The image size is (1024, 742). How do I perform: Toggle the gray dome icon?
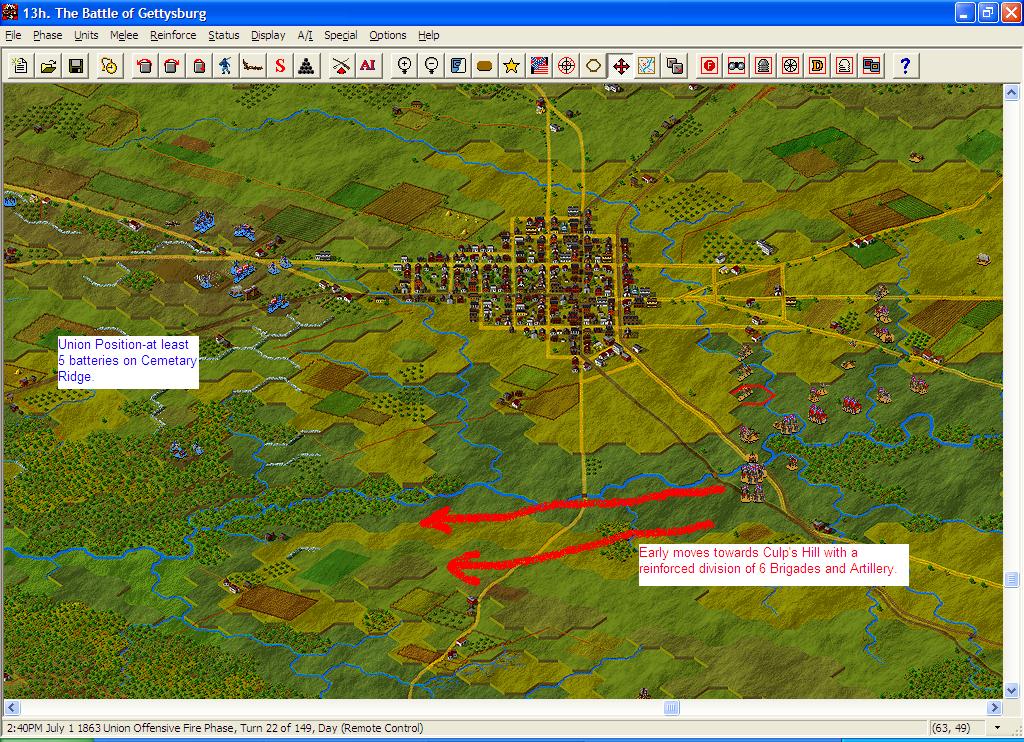click(763, 65)
